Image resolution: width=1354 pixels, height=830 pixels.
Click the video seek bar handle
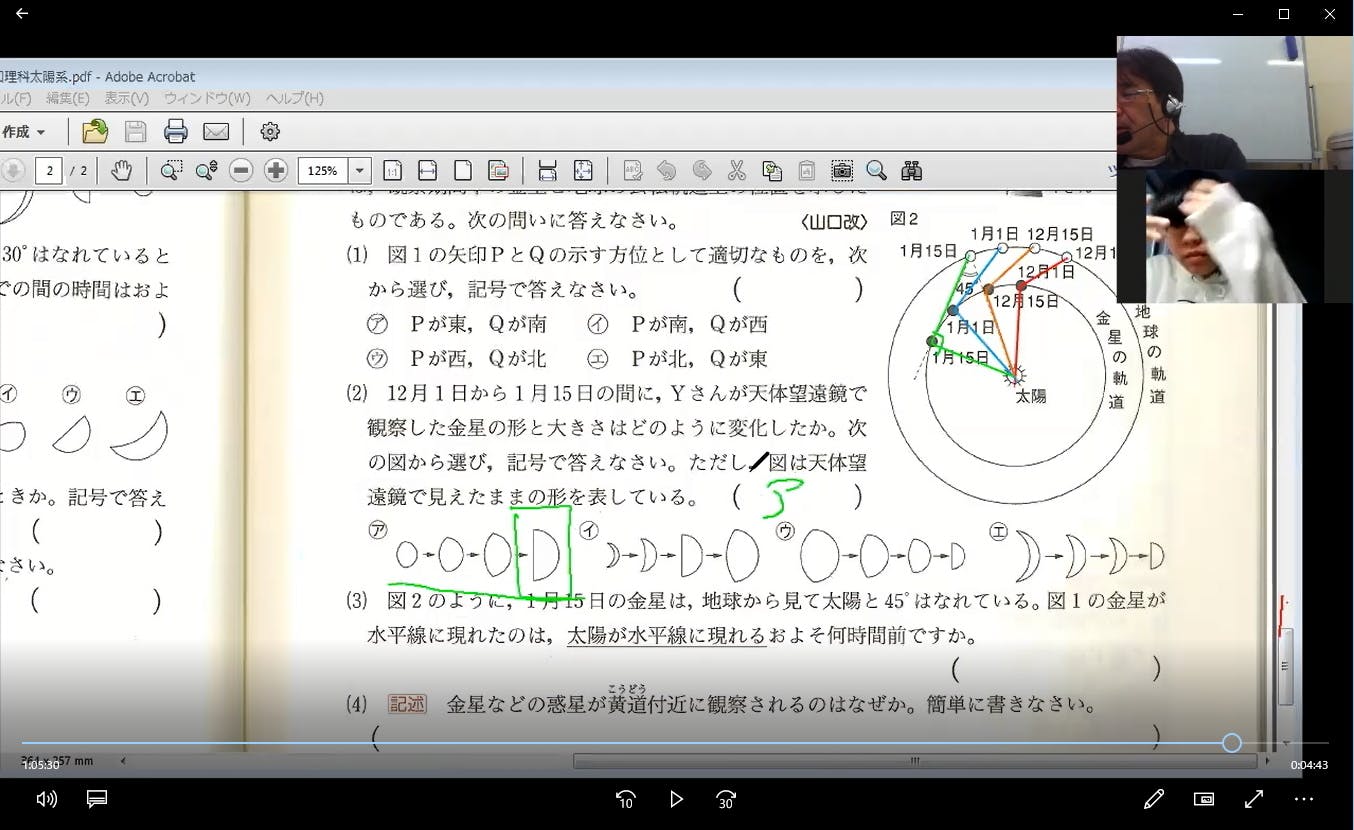pyautogui.click(x=1232, y=742)
